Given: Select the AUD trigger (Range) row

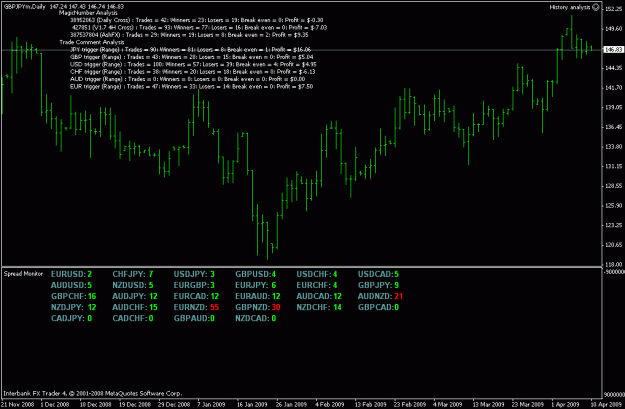Looking at the screenshot, I should pyautogui.click(x=187, y=79).
